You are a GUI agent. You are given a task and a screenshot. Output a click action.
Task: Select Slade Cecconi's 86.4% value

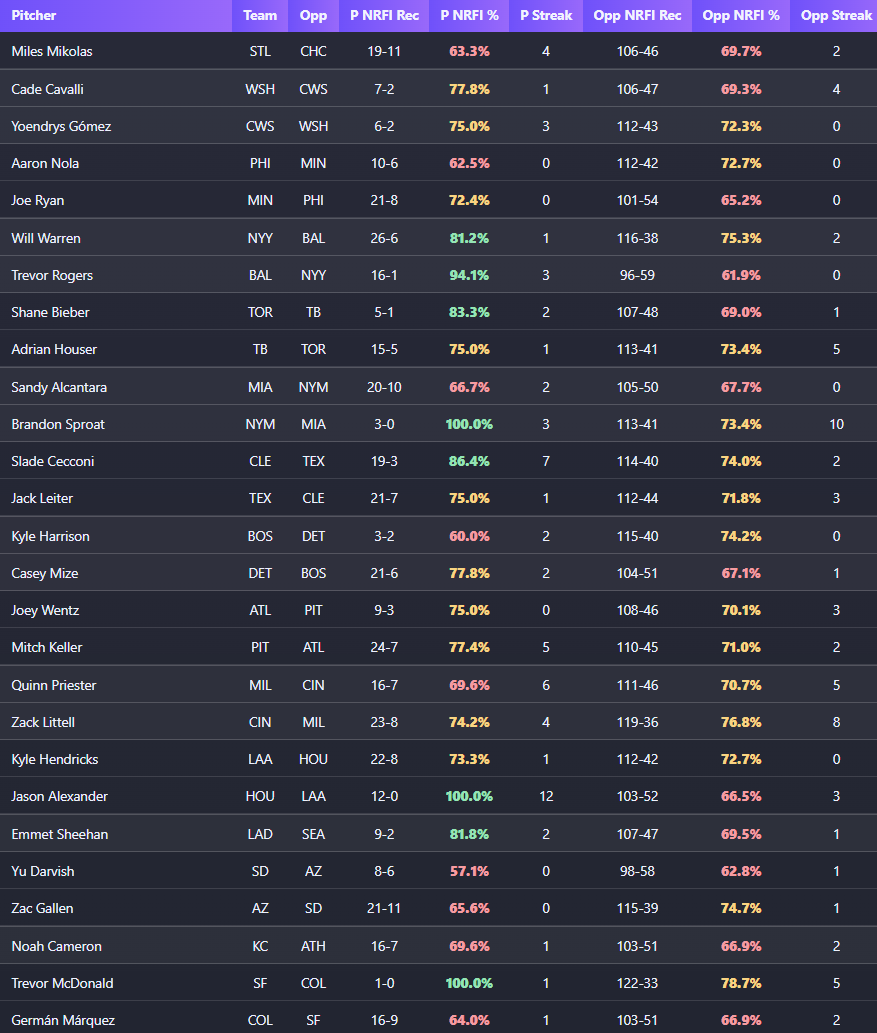coord(469,461)
